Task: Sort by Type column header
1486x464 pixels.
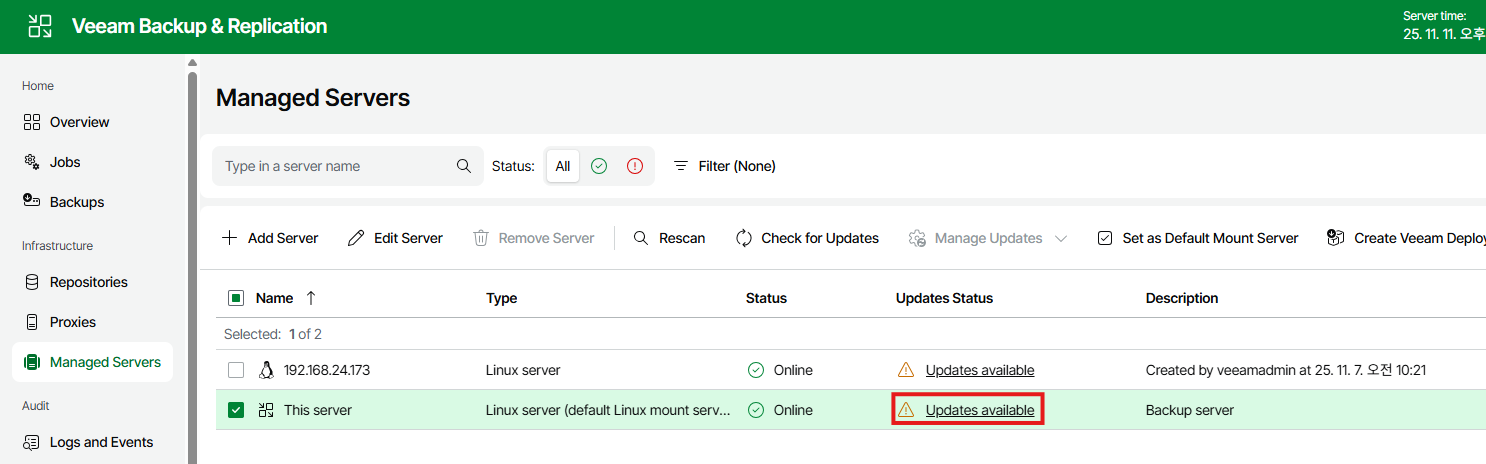Action: coord(502,298)
